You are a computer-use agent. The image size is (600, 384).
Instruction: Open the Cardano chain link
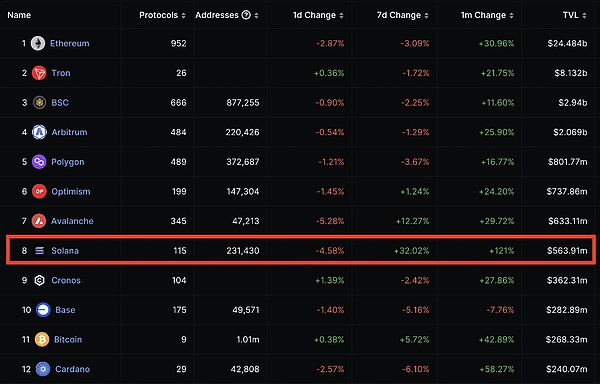pos(72,369)
